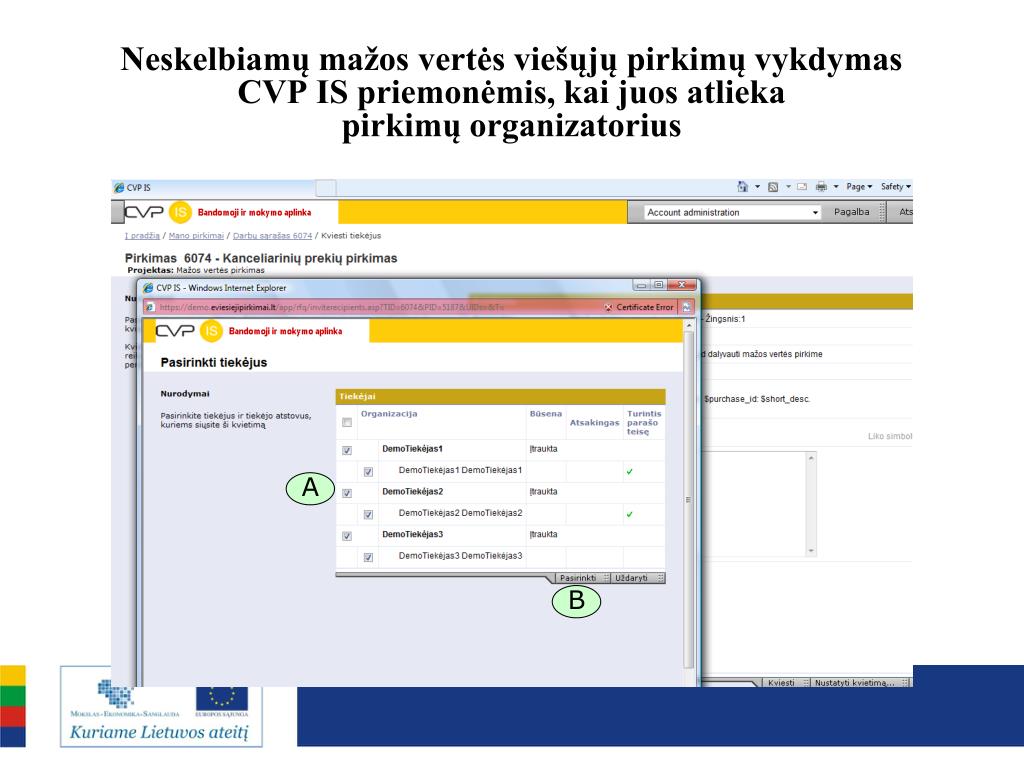Minimize the CVP IS popup window
The height and width of the screenshot is (768, 1024).
pyautogui.click(x=641, y=285)
